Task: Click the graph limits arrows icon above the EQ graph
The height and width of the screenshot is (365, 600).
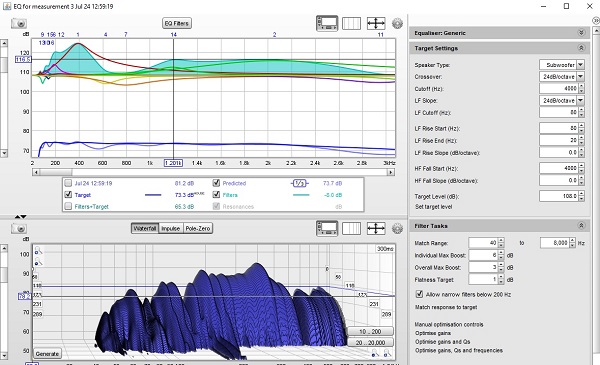Action: click(376, 23)
